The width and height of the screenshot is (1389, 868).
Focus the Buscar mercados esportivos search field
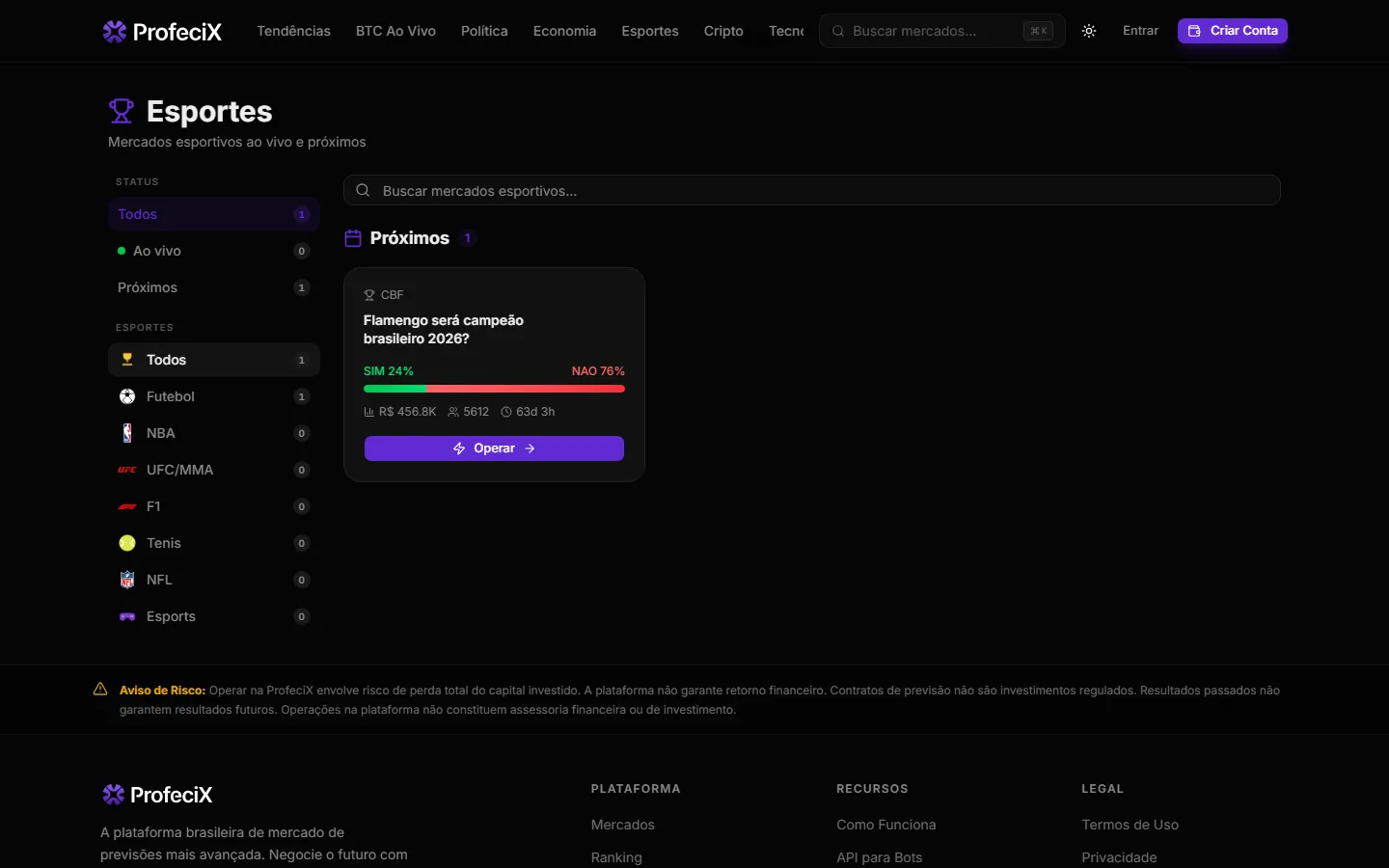tap(812, 191)
